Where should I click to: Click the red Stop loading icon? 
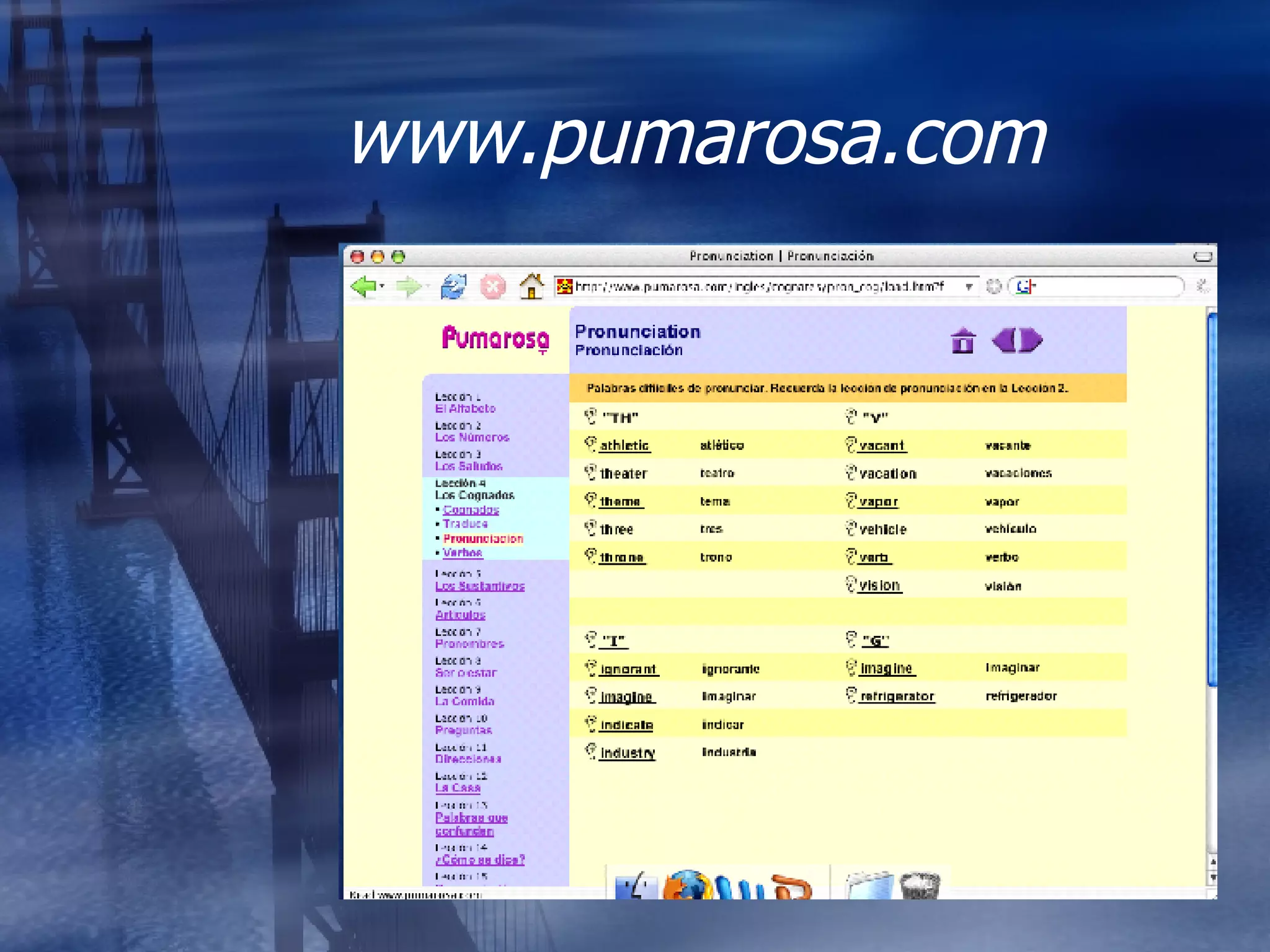pos(493,286)
